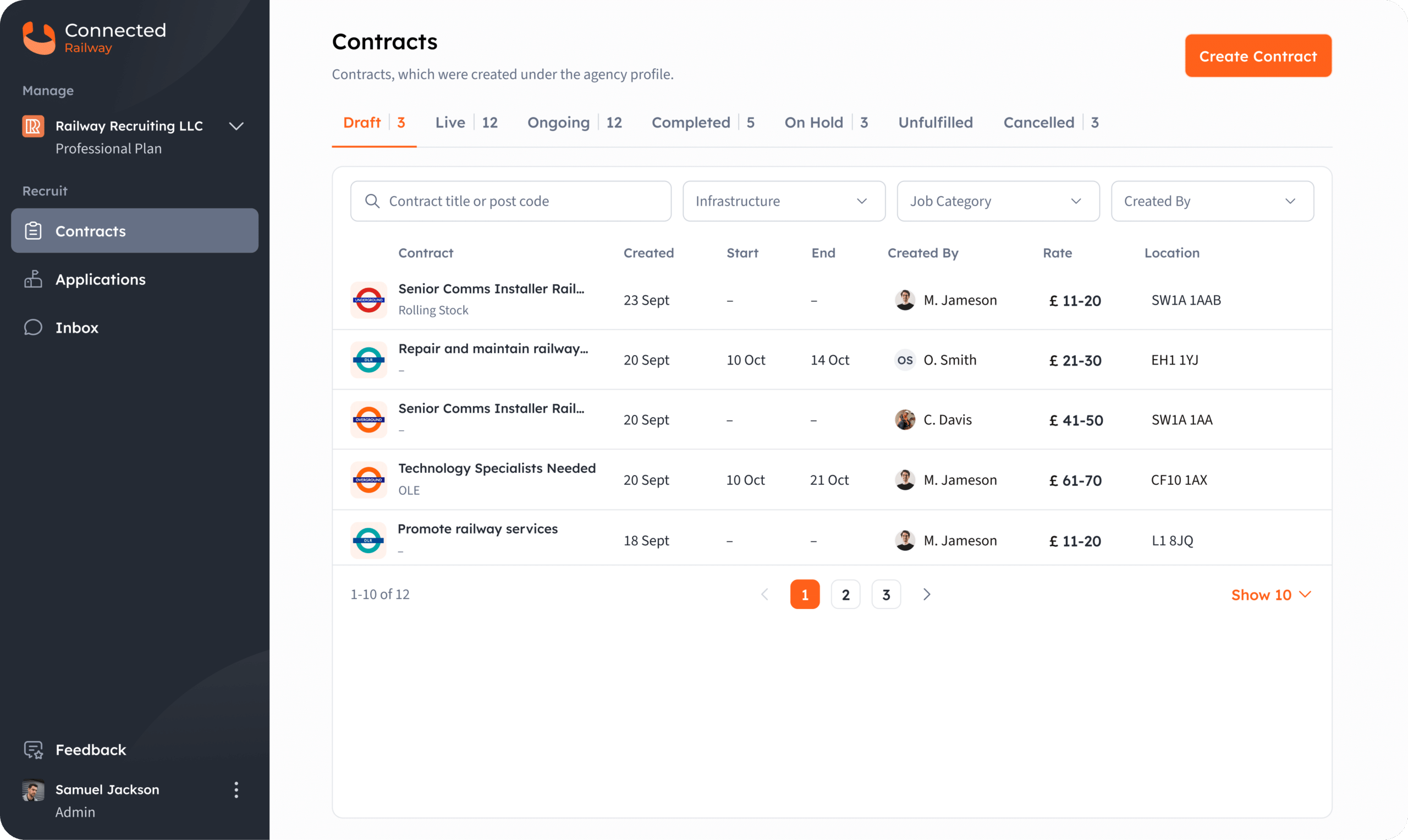Click the Connected Railway logo icon
The height and width of the screenshot is (840, 1408).
38,38
